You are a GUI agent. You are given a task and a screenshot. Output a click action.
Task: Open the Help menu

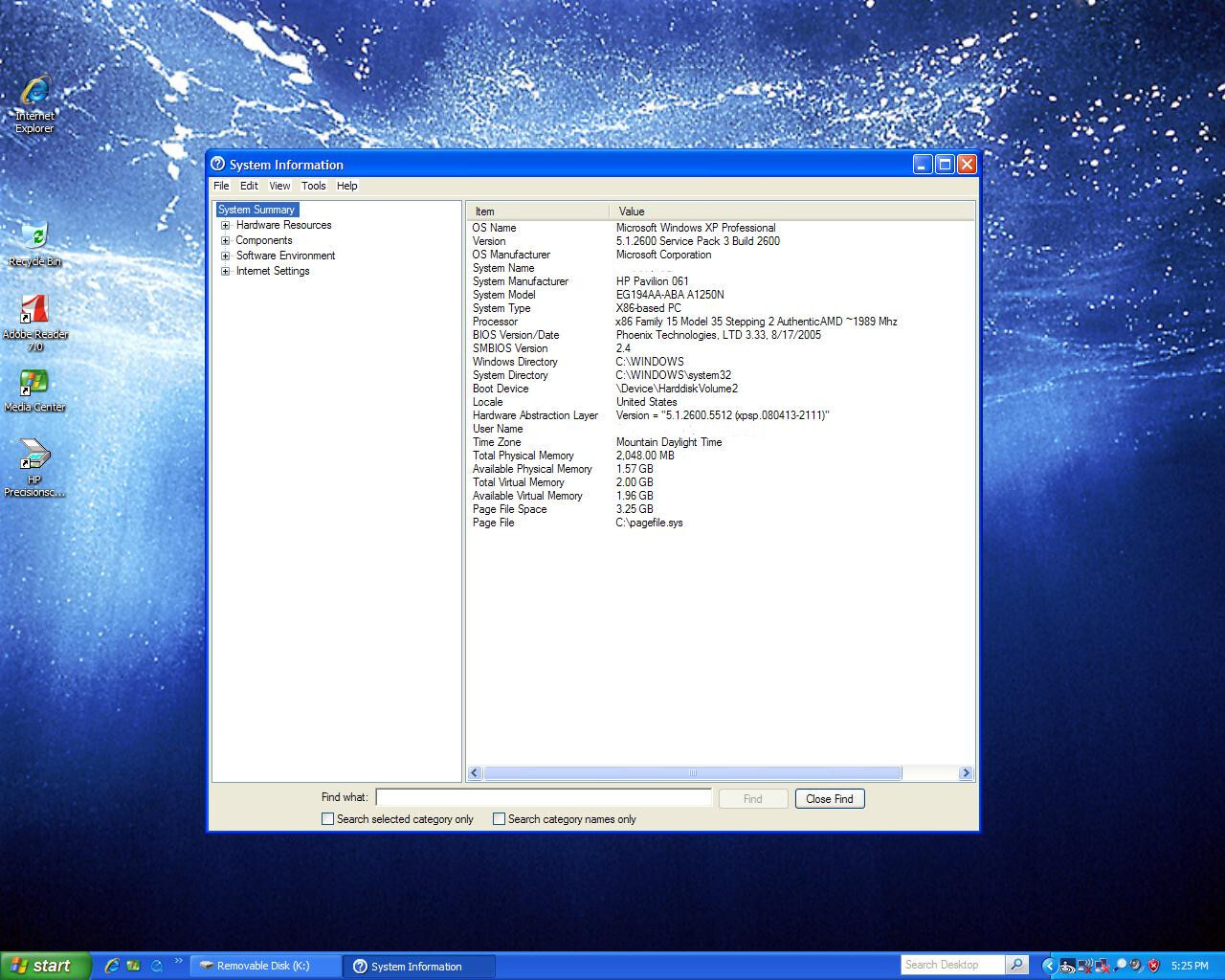346,186
